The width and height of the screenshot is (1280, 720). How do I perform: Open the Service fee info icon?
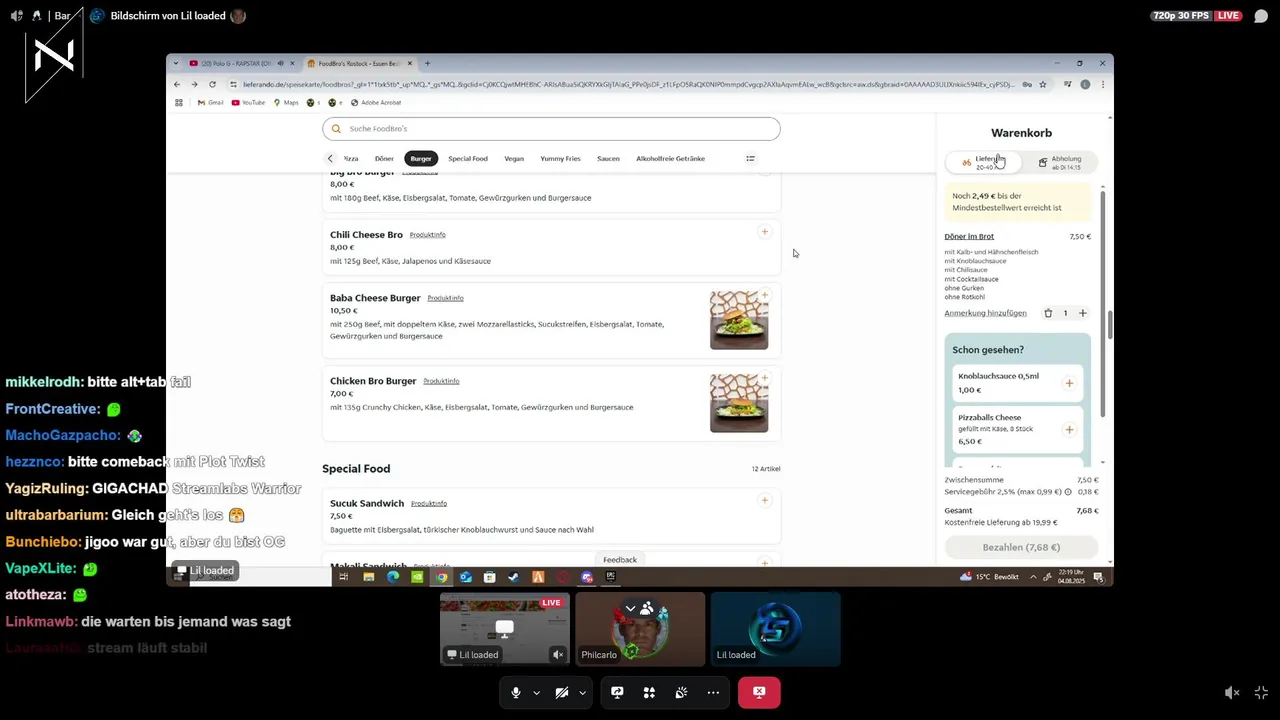(1068, 492)
